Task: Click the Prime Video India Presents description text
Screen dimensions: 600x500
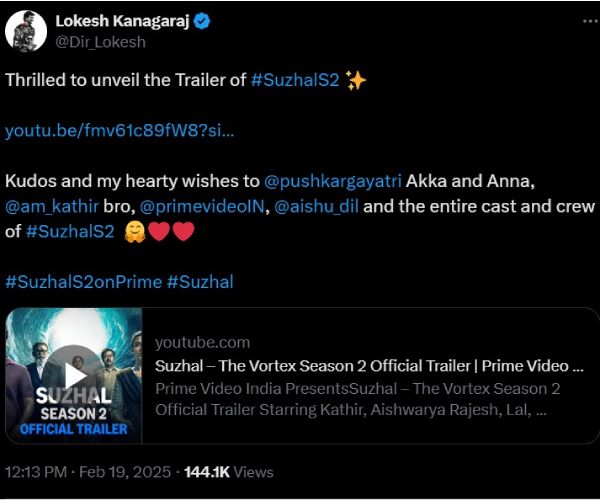Action: click(x=357, y=388)
